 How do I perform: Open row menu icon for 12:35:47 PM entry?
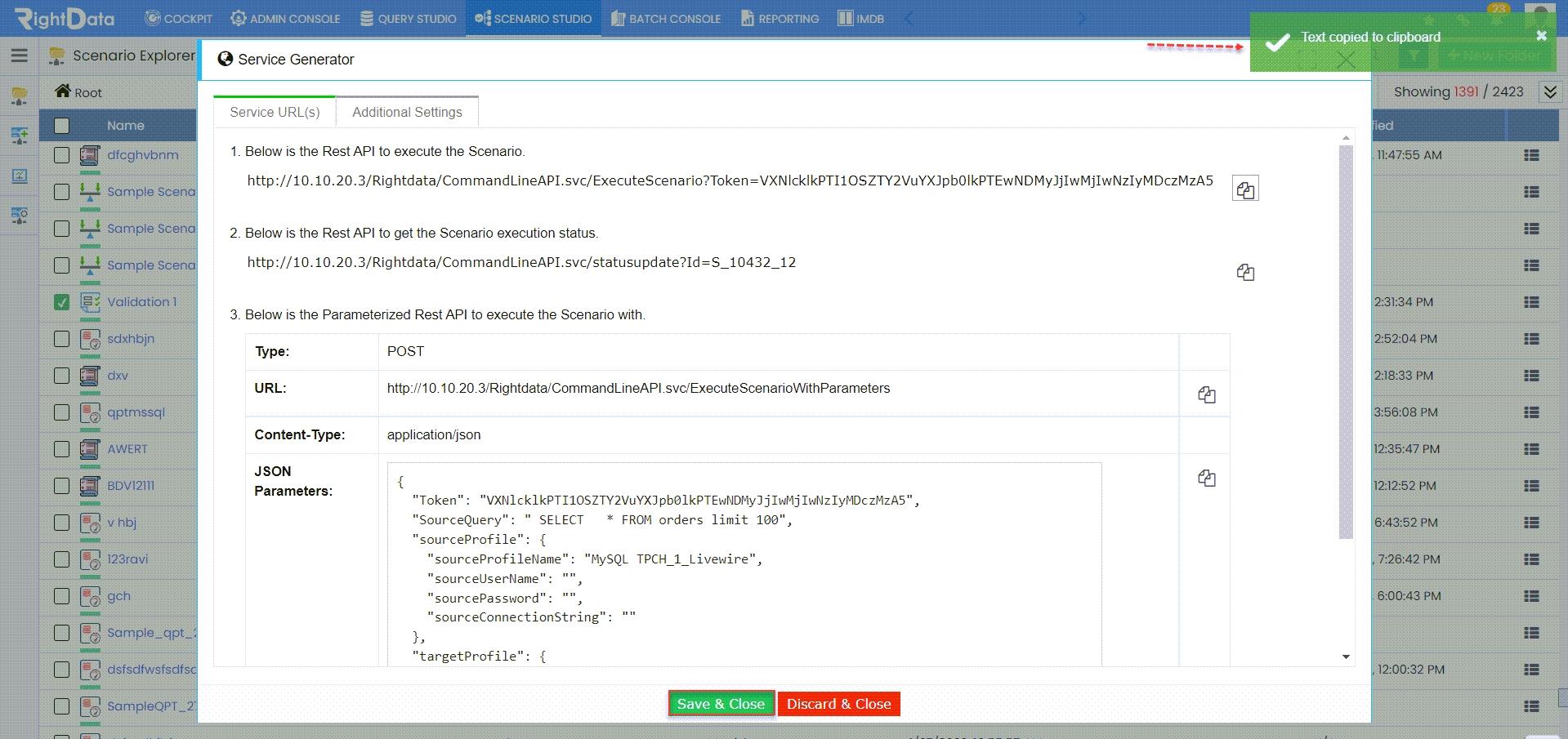1532,449
